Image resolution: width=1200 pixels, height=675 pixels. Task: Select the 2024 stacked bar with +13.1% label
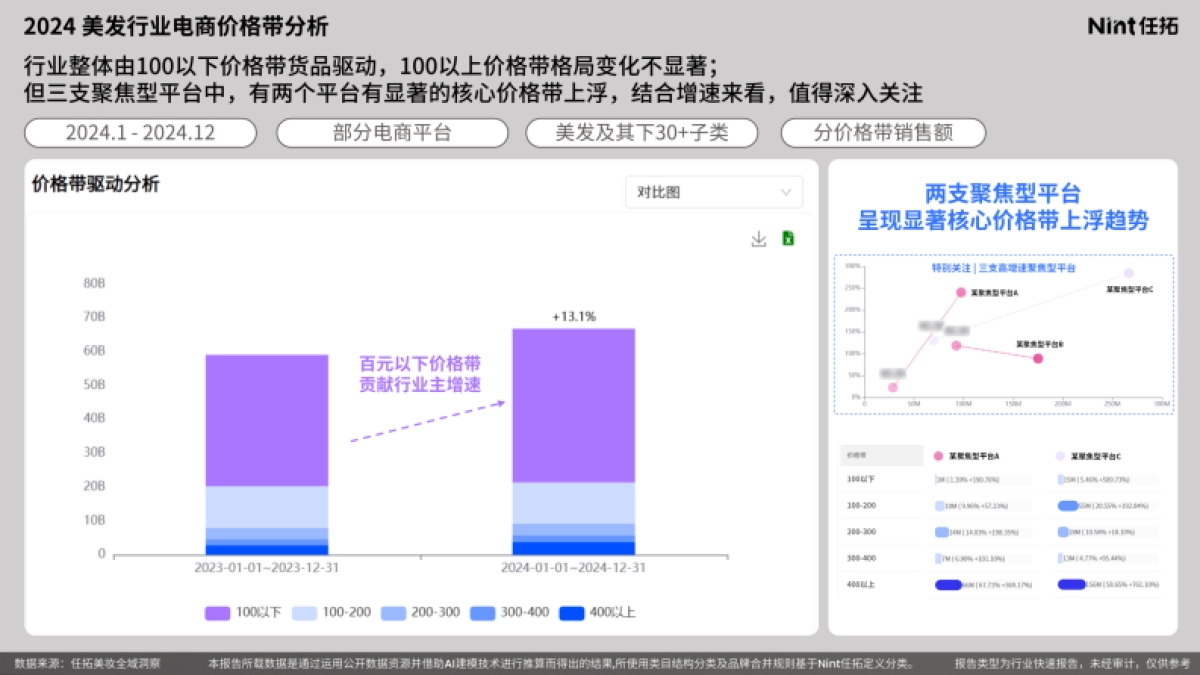575,440
